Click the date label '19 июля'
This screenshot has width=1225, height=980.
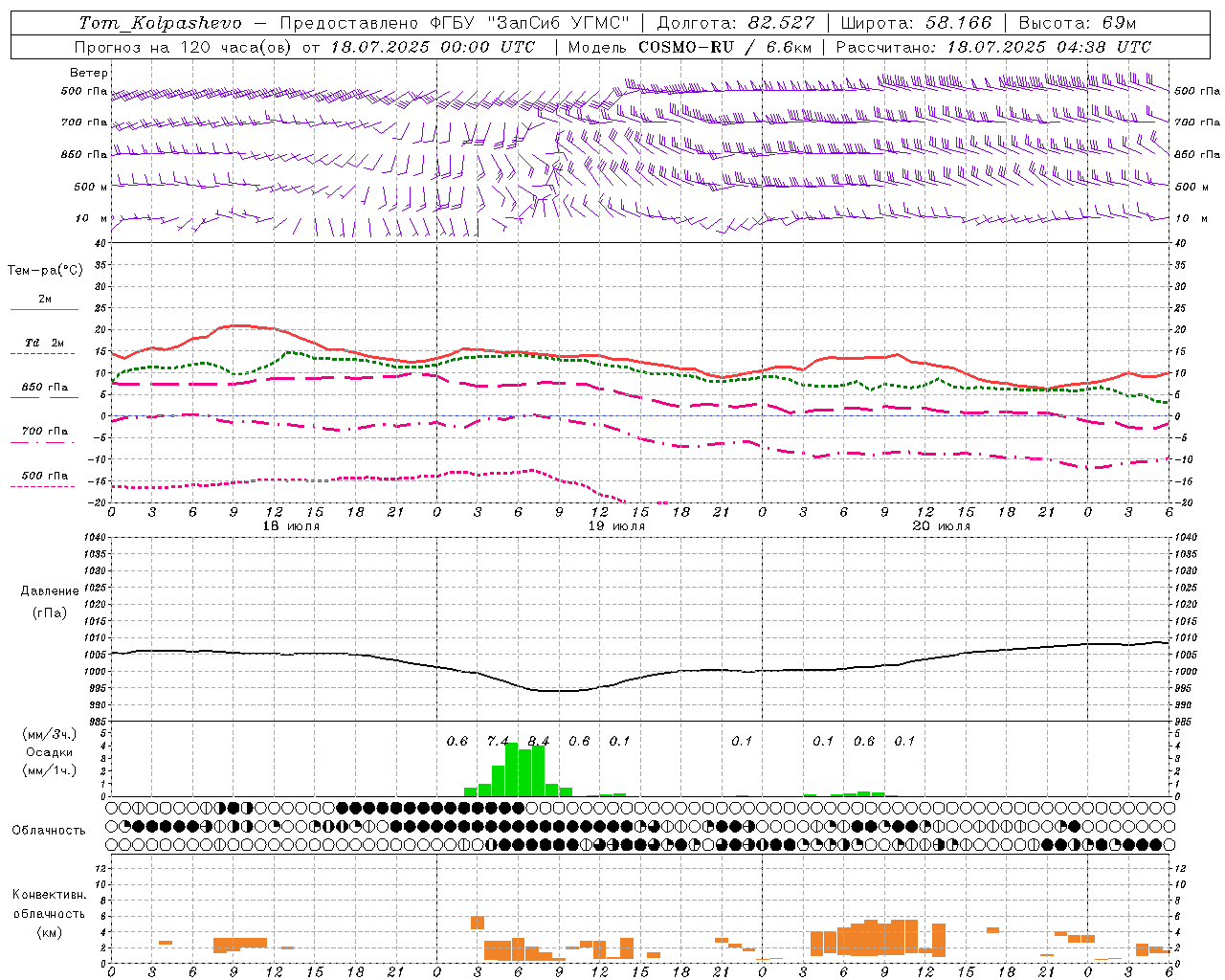pos(615,526)
